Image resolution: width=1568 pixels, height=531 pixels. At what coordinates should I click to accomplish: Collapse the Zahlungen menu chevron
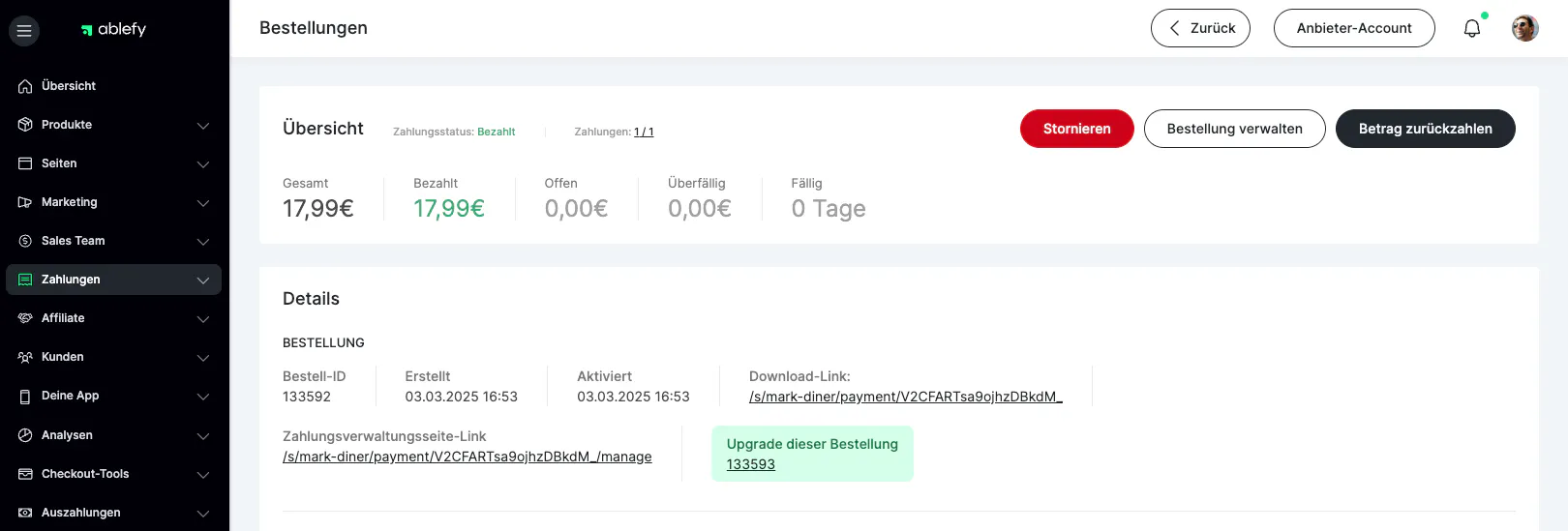(x=203, y=280)
